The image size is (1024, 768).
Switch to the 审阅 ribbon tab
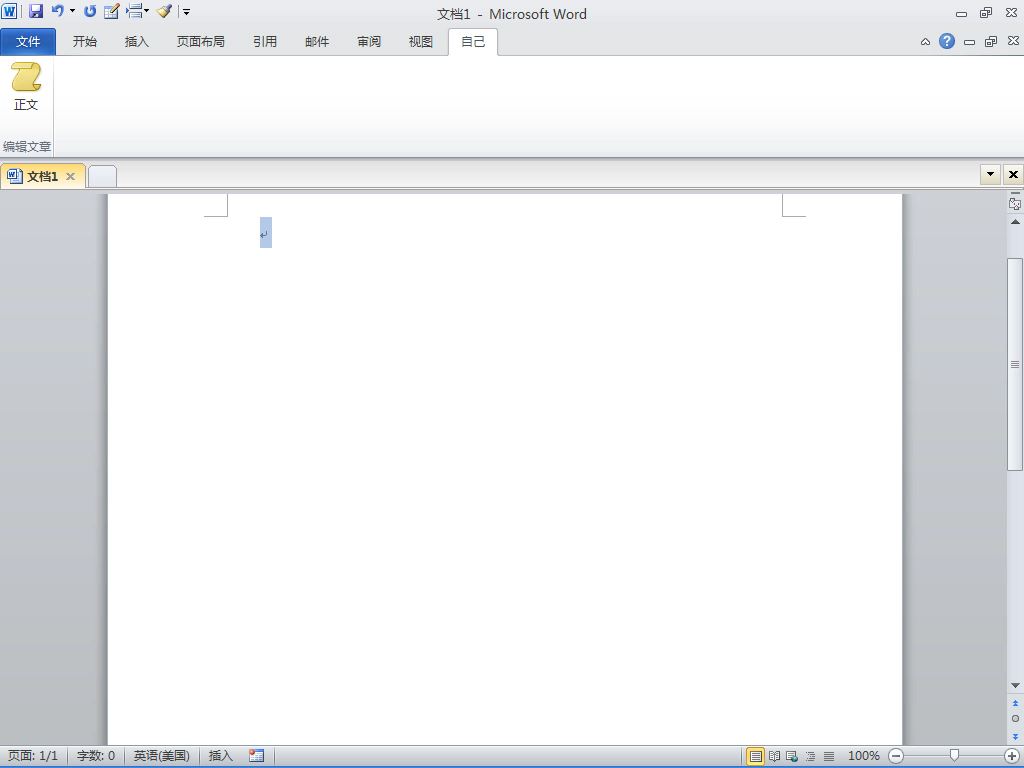click(x=369, y=42)
